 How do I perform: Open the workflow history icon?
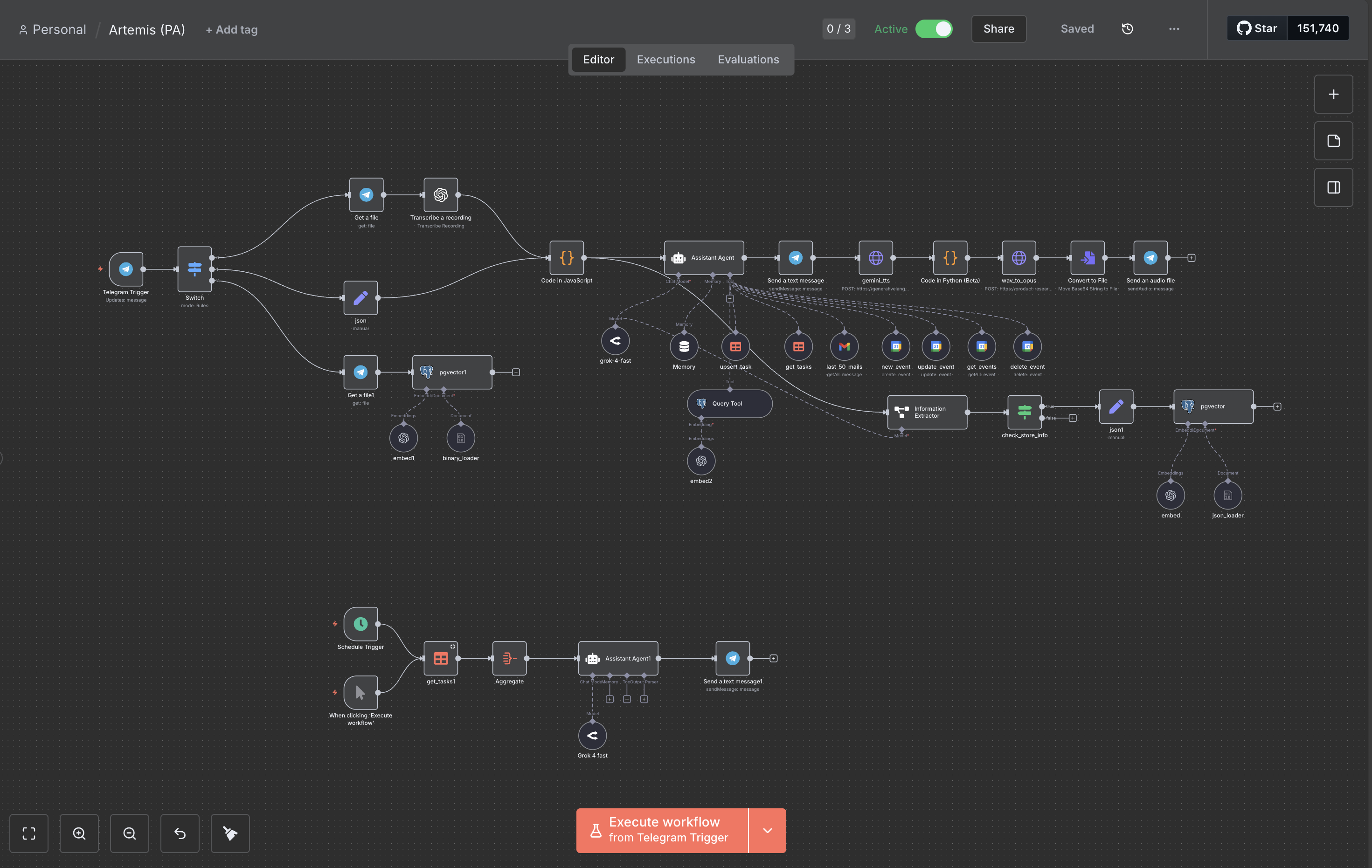pos(1127,29)
